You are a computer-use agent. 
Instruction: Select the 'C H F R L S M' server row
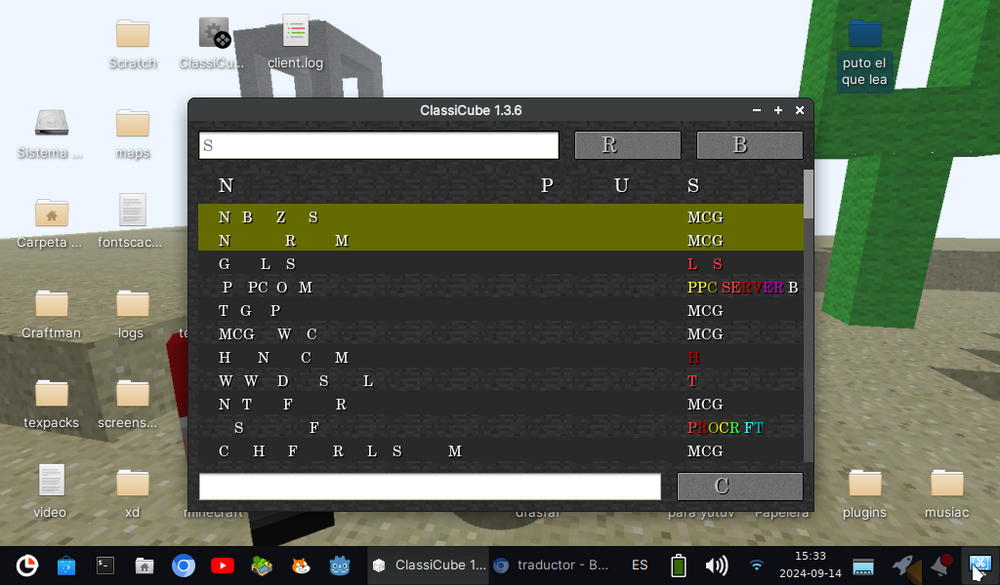(x=501, y=451)
